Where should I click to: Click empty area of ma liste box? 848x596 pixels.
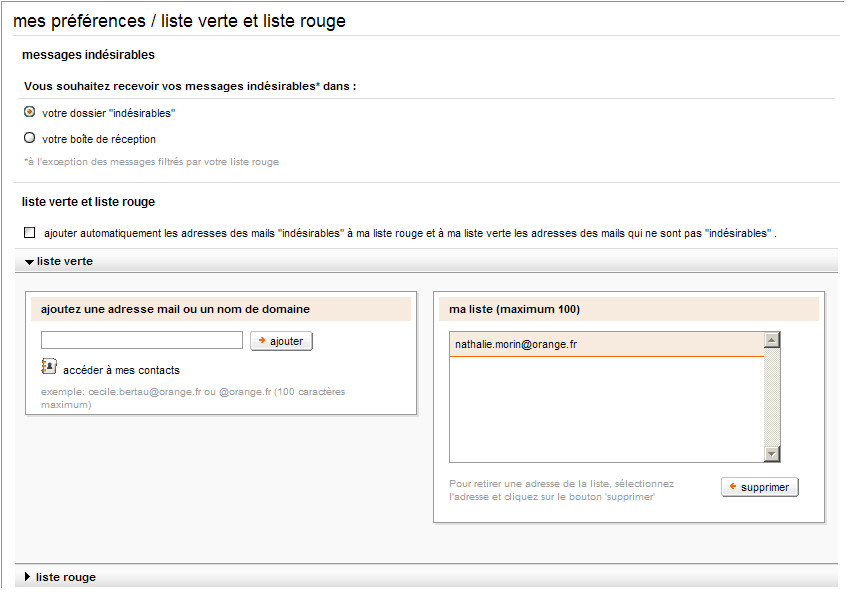[x=607, y=409]
